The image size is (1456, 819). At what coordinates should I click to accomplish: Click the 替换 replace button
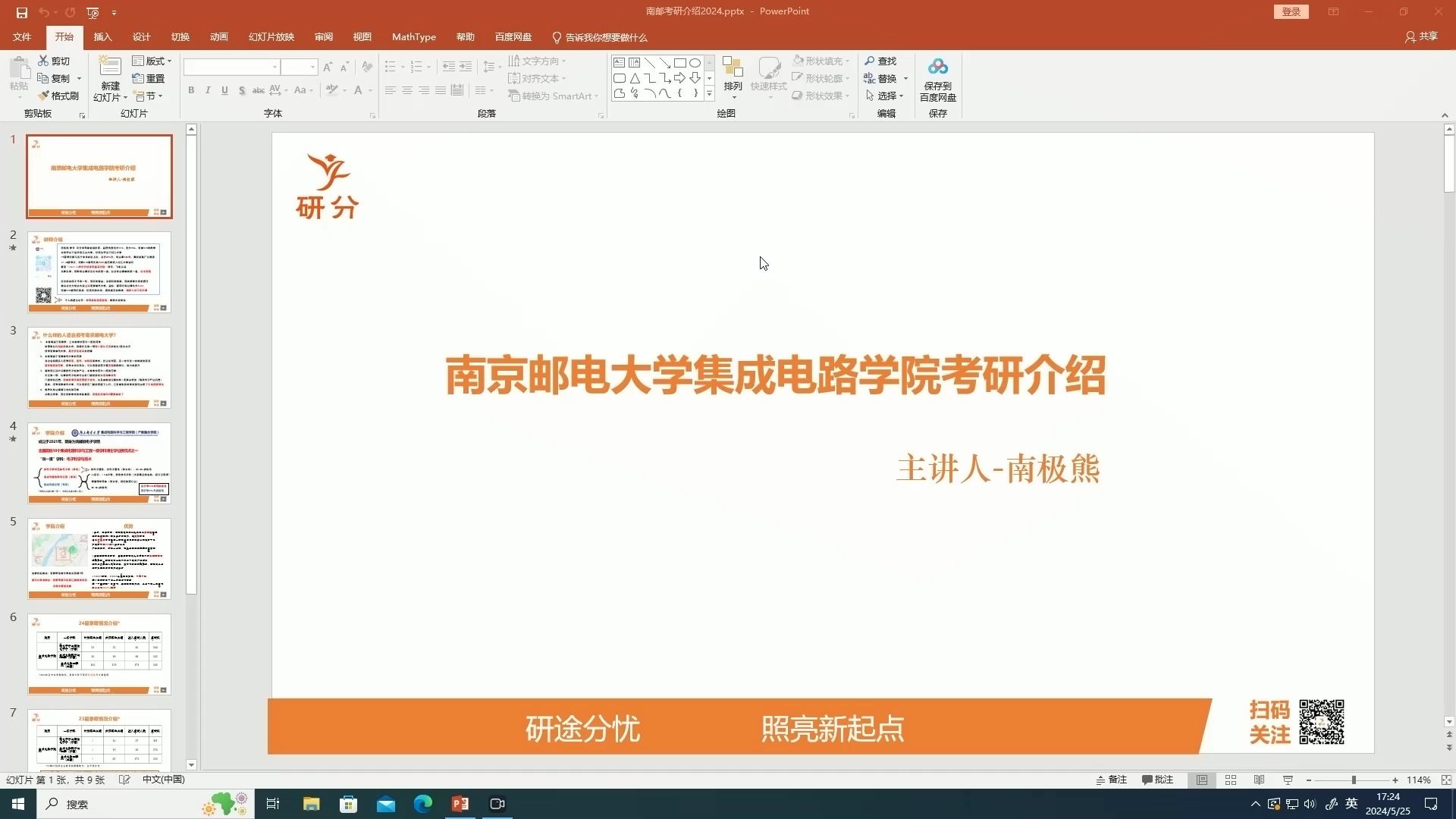(x=880, y=78)
